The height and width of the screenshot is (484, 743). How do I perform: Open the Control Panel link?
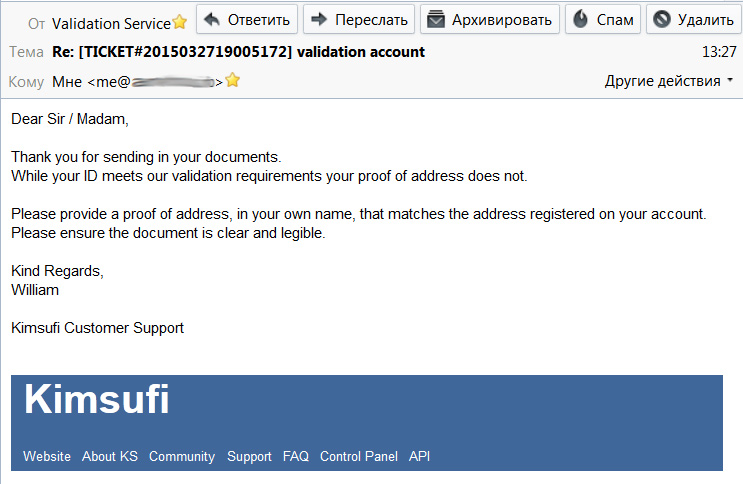pyautogui.click(x=359, y=456)
